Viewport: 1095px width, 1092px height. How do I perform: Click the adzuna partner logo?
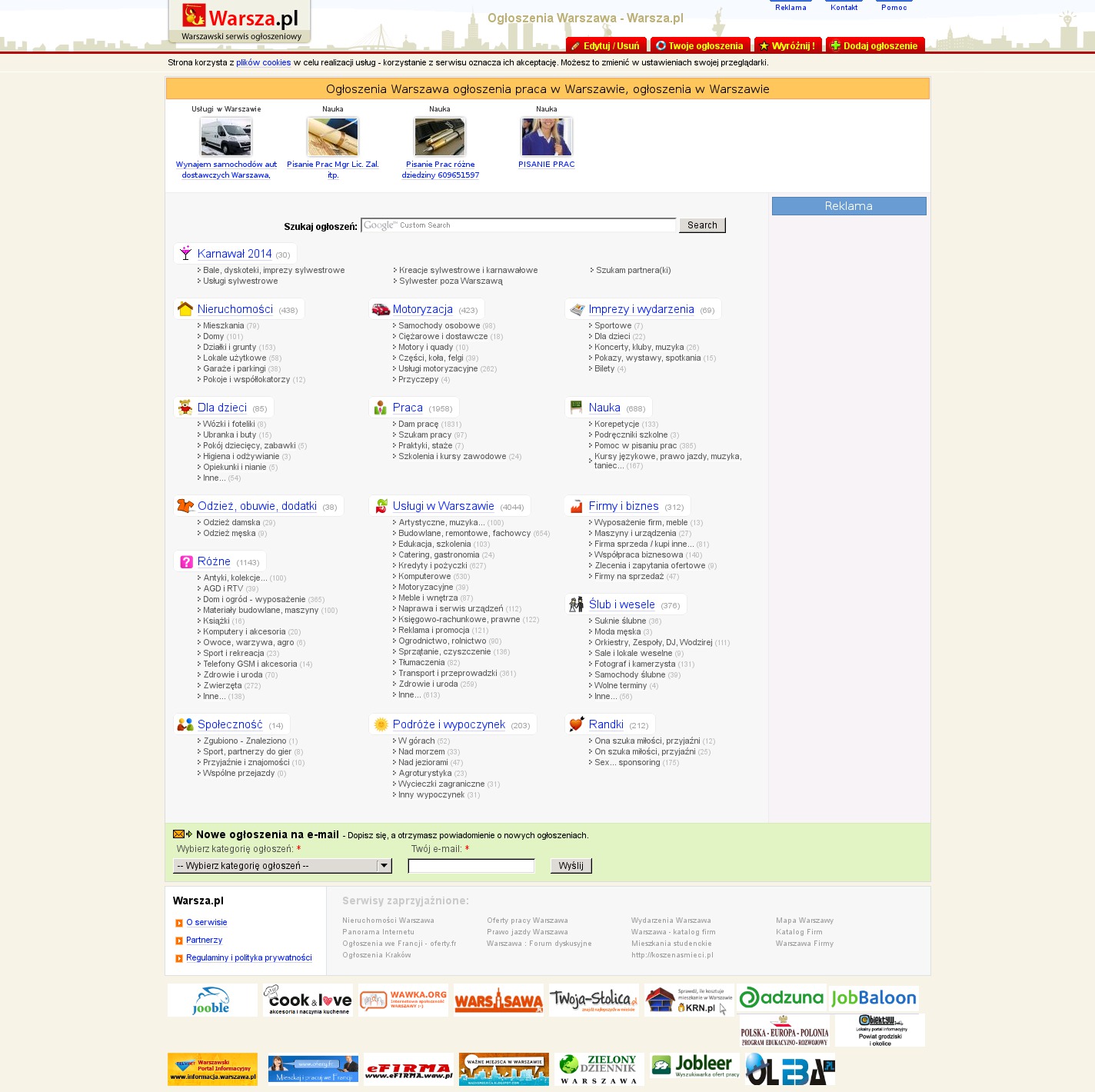click(x=781, y=998)
